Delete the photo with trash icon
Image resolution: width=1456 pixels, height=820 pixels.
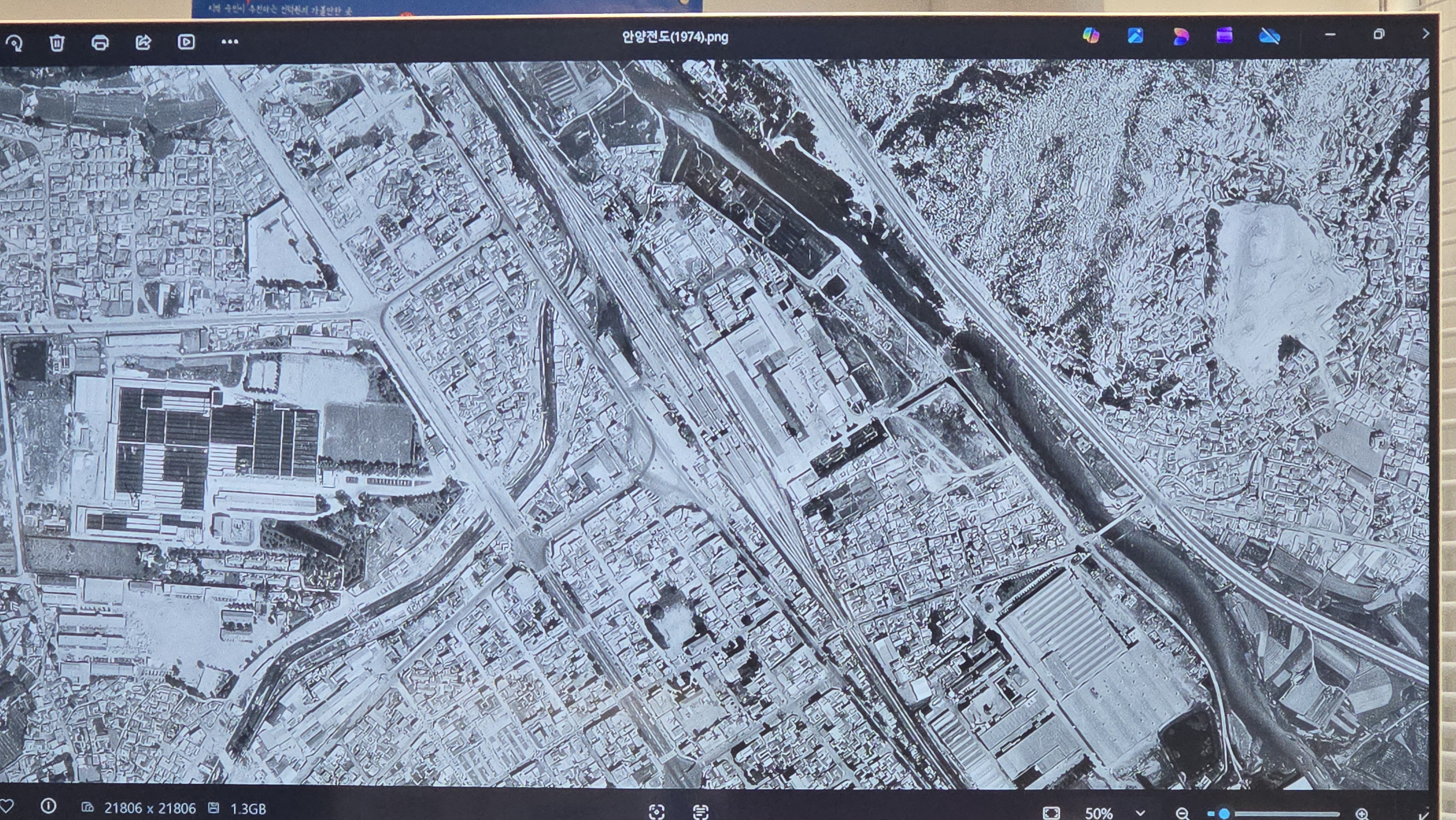[x=57, y=42]
